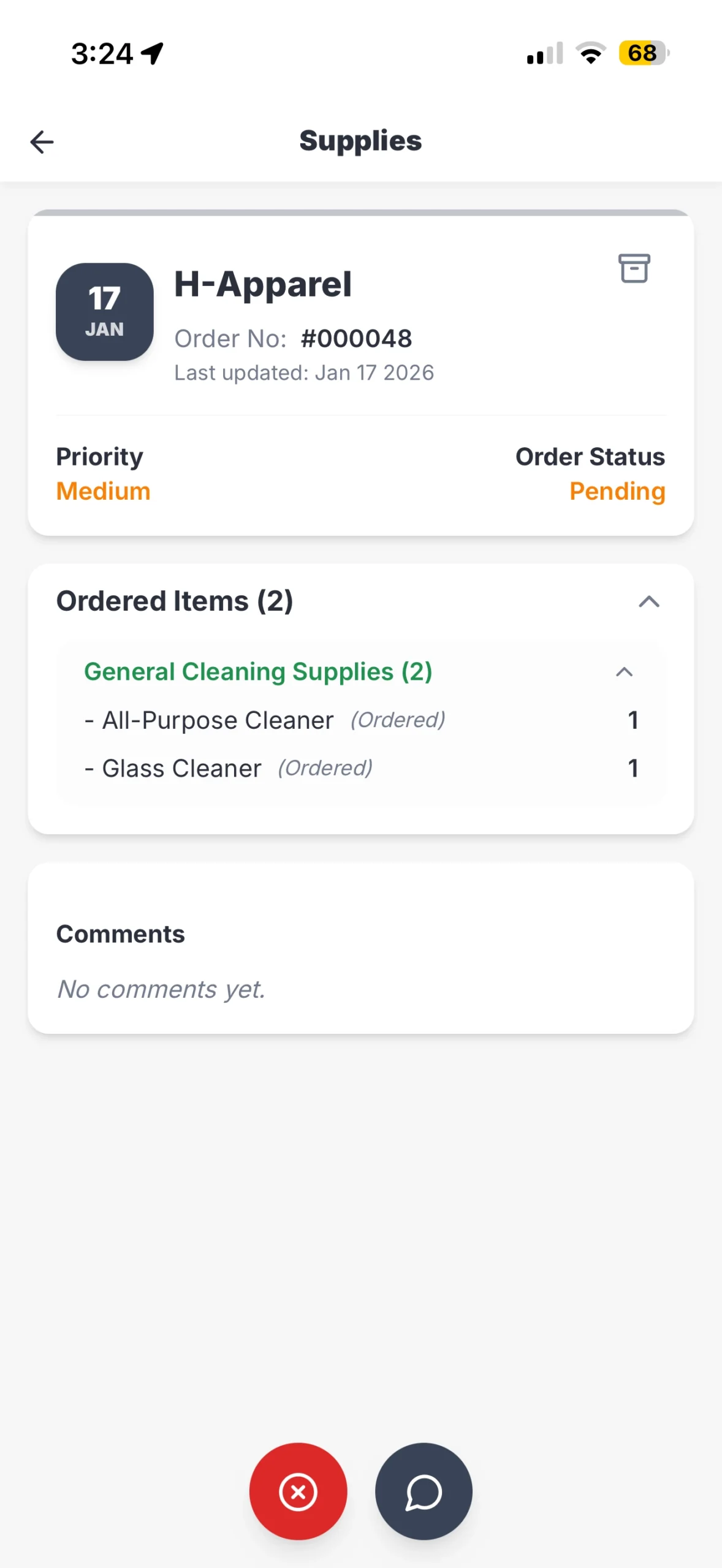Tap the back arrow icon

(x=42, y=142)
